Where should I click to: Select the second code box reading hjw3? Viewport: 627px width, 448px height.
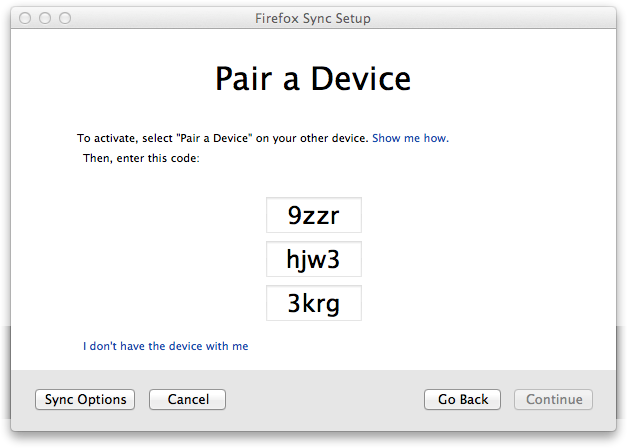coord(314,259)
